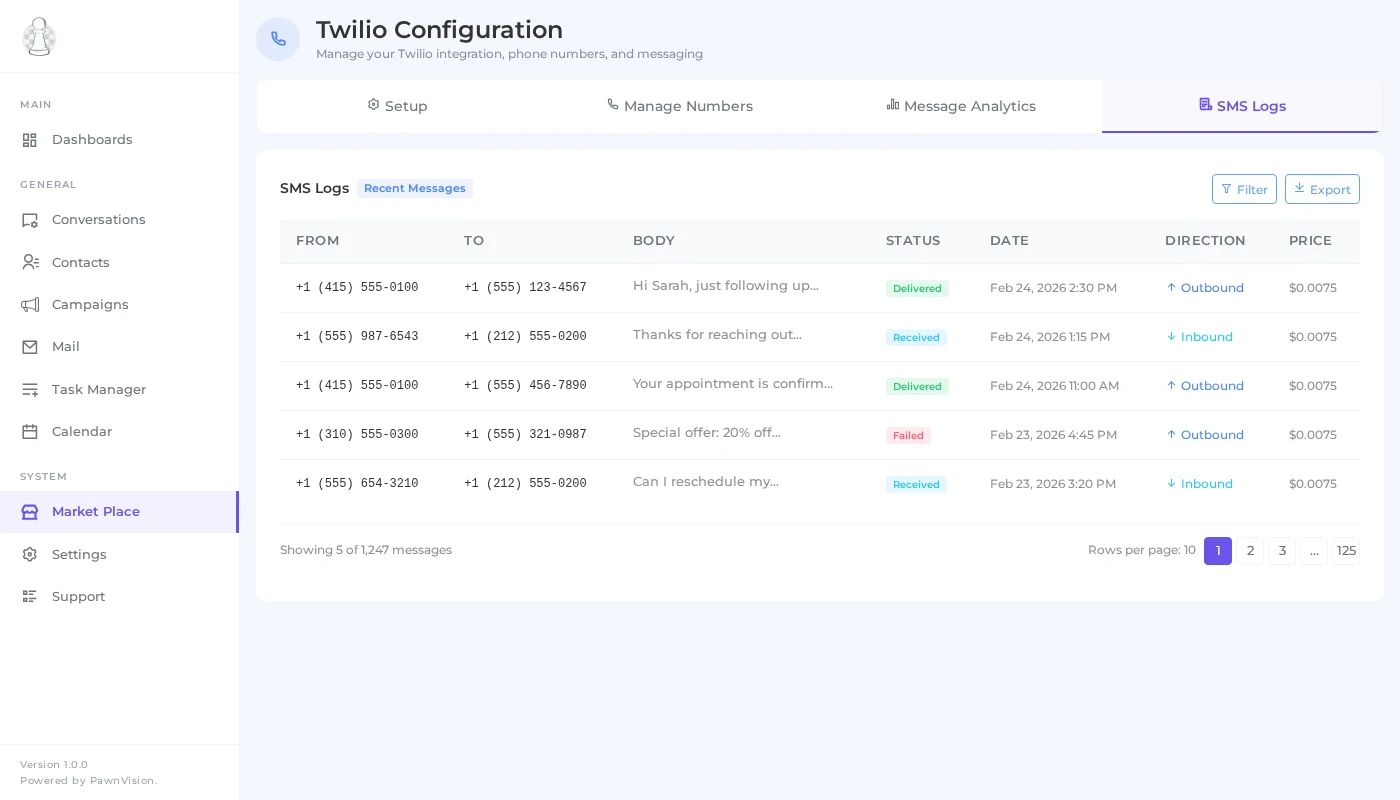Open the Campaigns icon in sidebar
Viewport: 1400px width, 800px height.
coord(30,304)
